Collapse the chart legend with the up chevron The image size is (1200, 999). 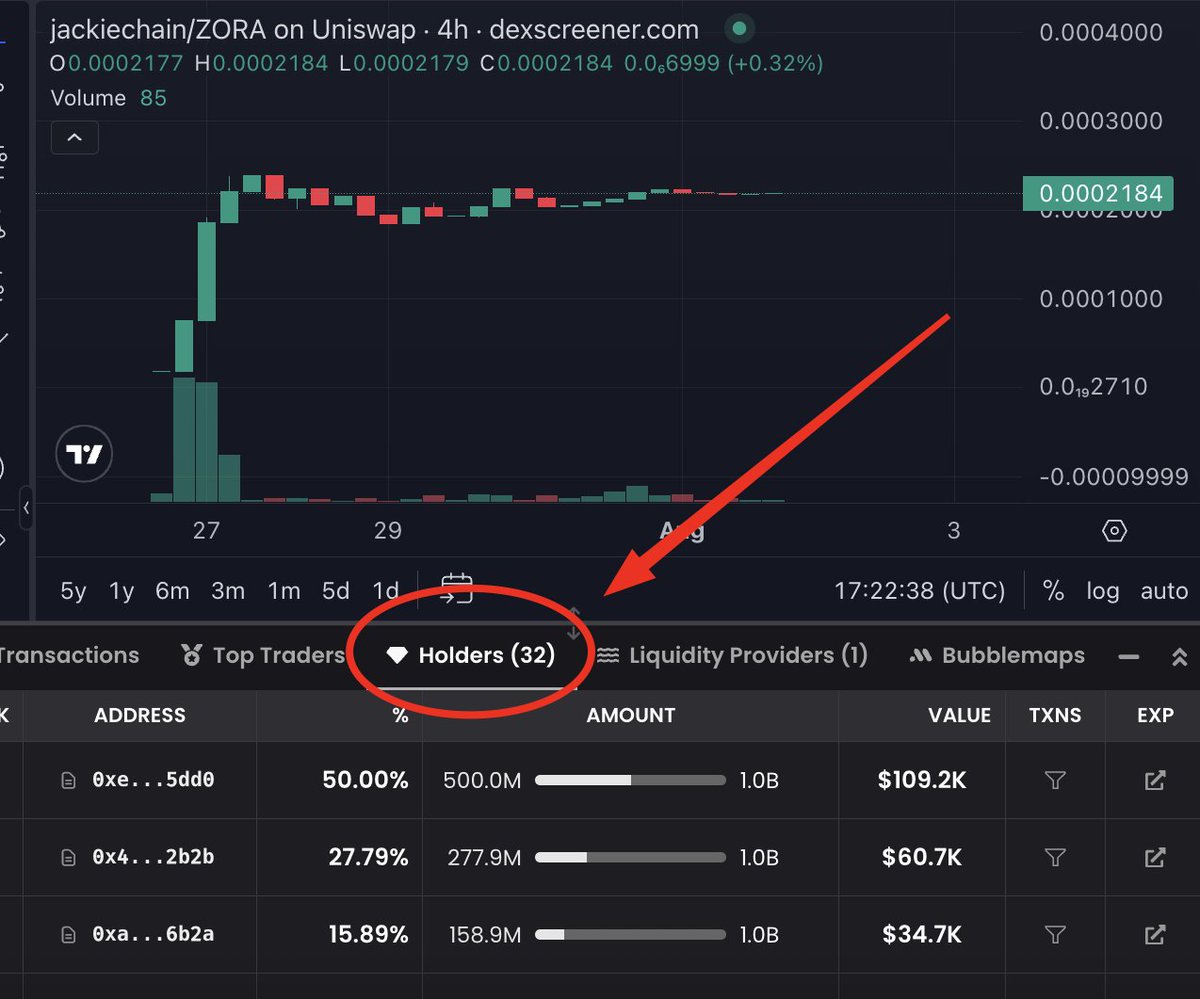click(x=74, y=138)
